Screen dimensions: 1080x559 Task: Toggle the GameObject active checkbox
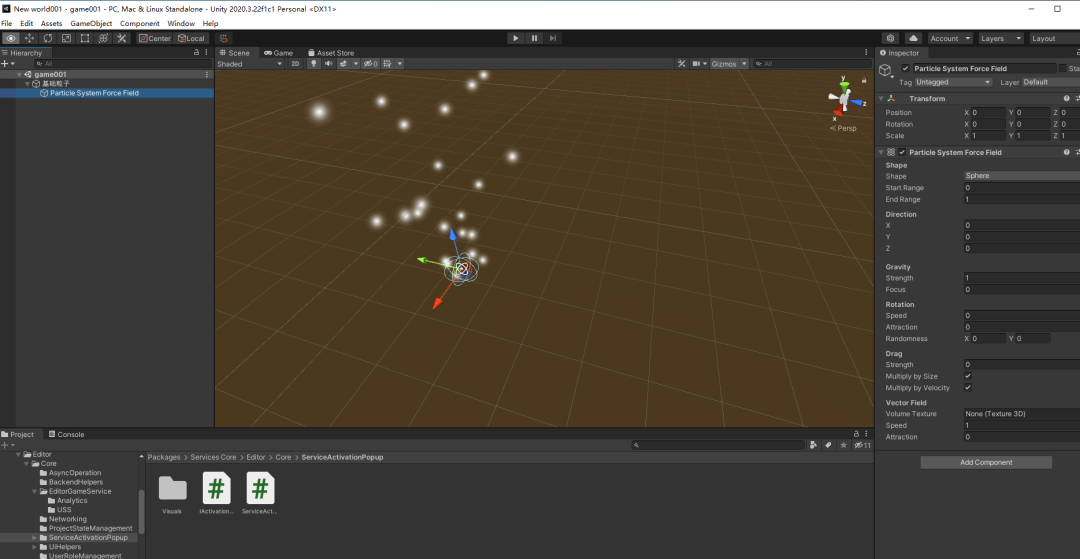click(x=906, y=69)
